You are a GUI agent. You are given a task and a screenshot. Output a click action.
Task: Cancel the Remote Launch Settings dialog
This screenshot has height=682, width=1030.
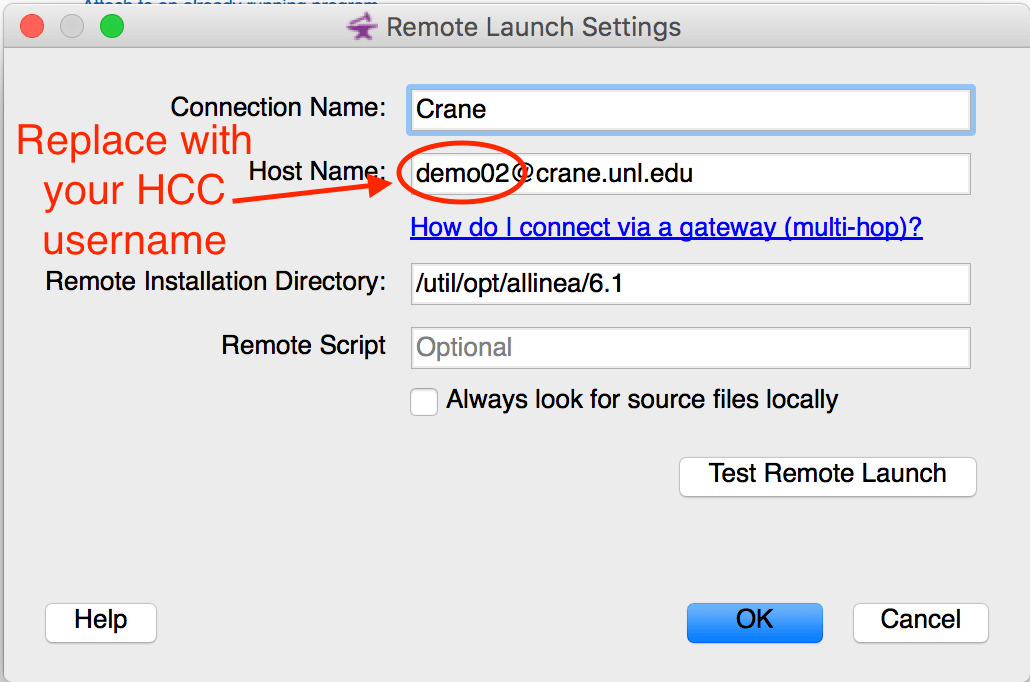click(920, 622)
